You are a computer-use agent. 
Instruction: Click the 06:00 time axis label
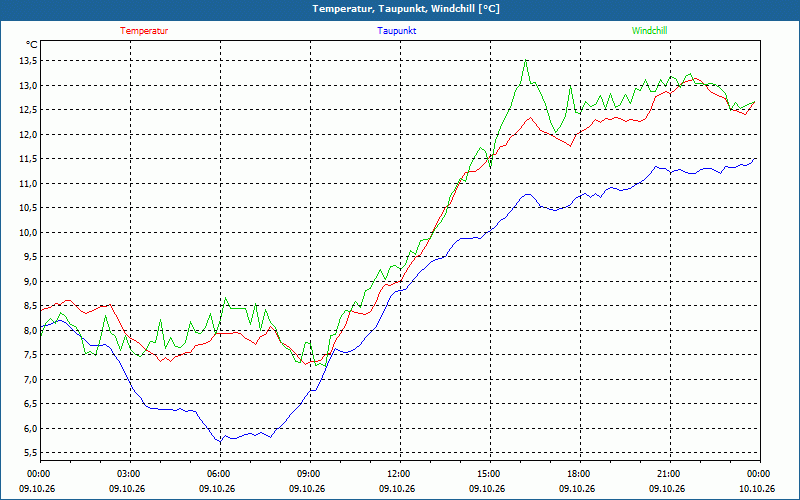point(220,473)
